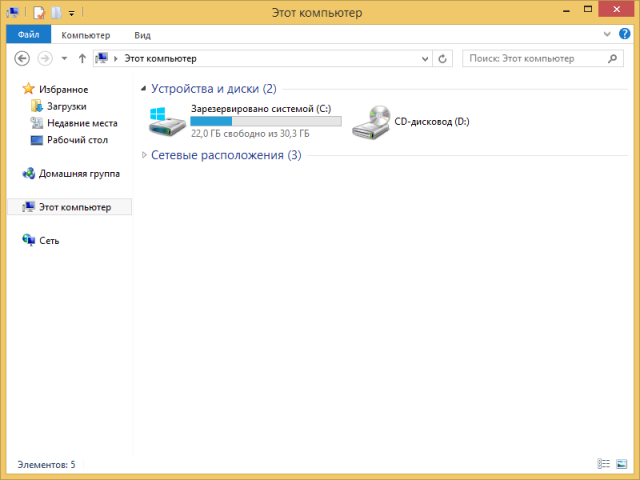Collapse the Устройства и диски section

(x=145, y=89)
